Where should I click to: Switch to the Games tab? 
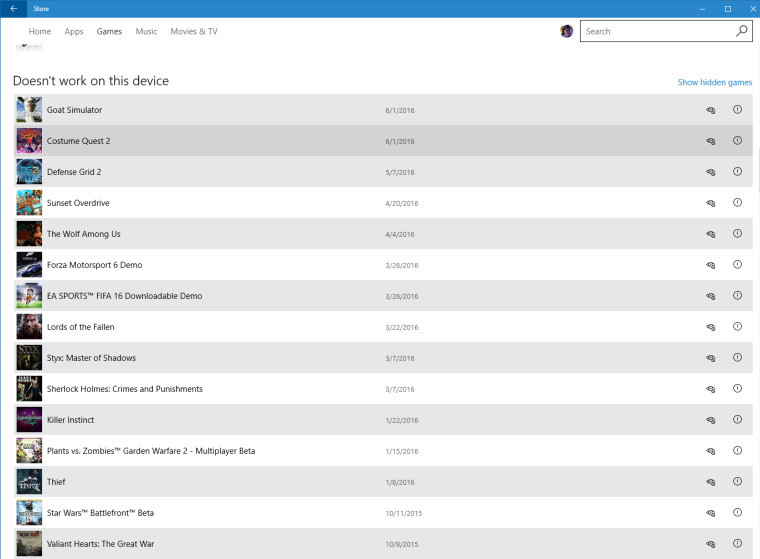coord(109,32)
